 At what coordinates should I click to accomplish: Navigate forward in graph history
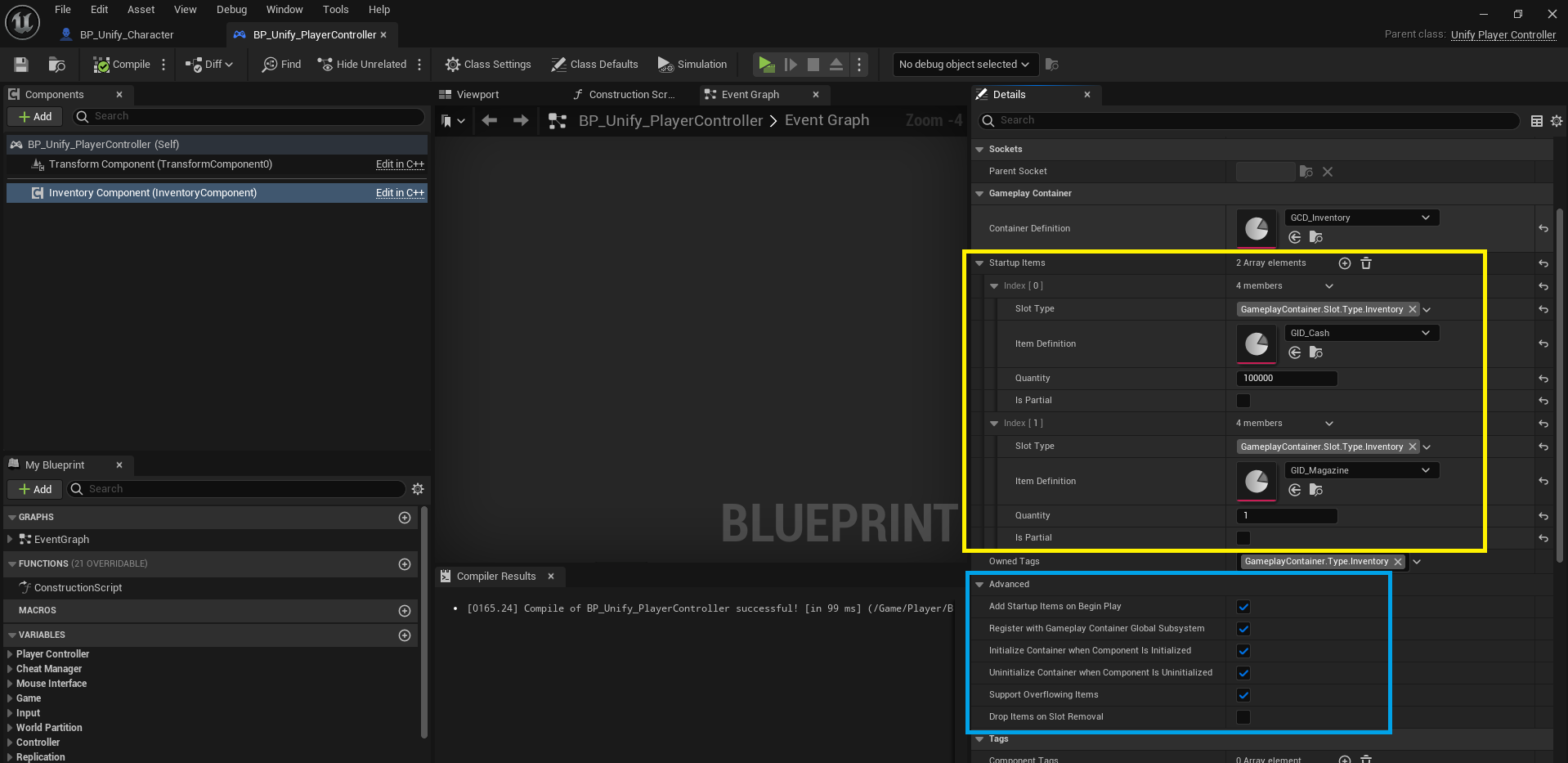[521, 121]
